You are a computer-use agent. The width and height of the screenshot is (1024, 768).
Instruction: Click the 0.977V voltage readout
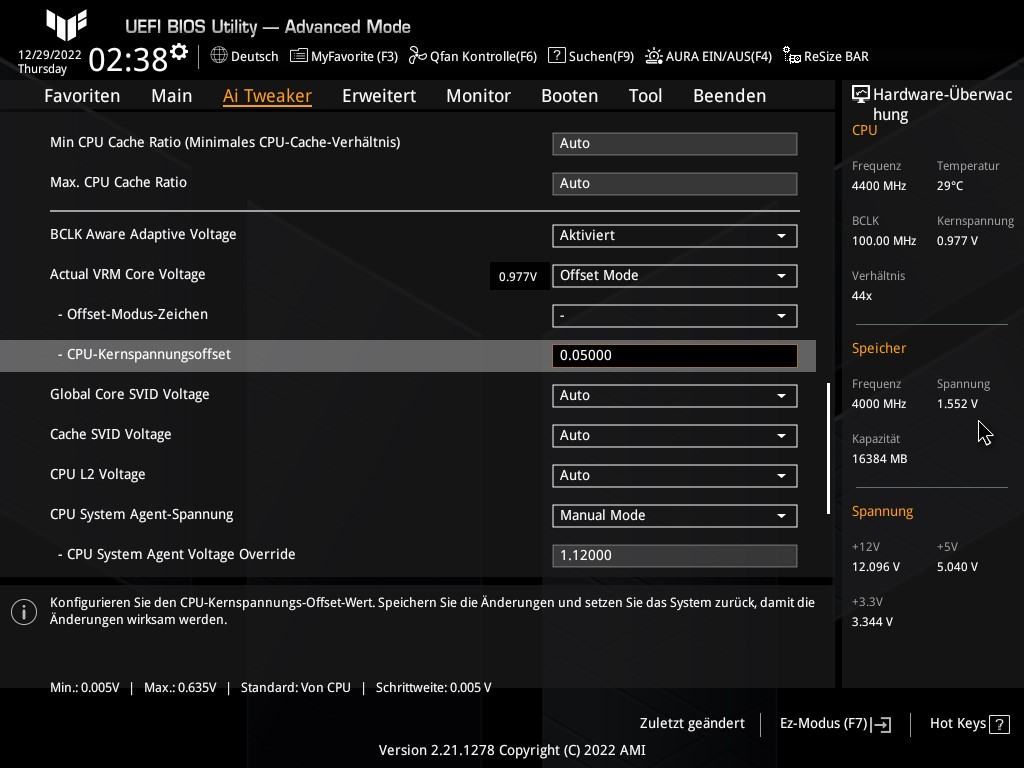pos(518,277)
